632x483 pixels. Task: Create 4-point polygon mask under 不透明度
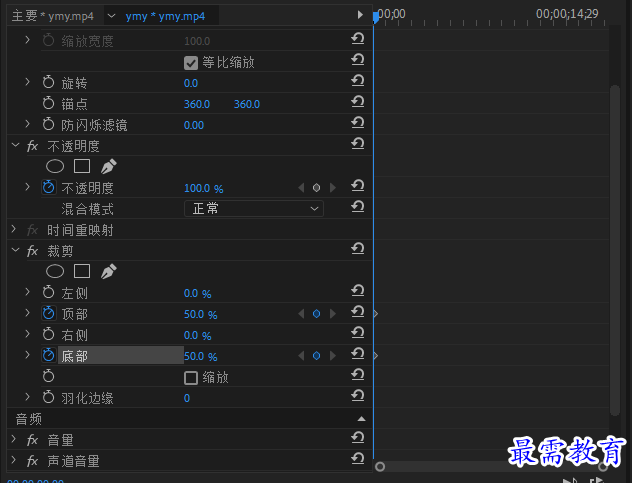82,166
